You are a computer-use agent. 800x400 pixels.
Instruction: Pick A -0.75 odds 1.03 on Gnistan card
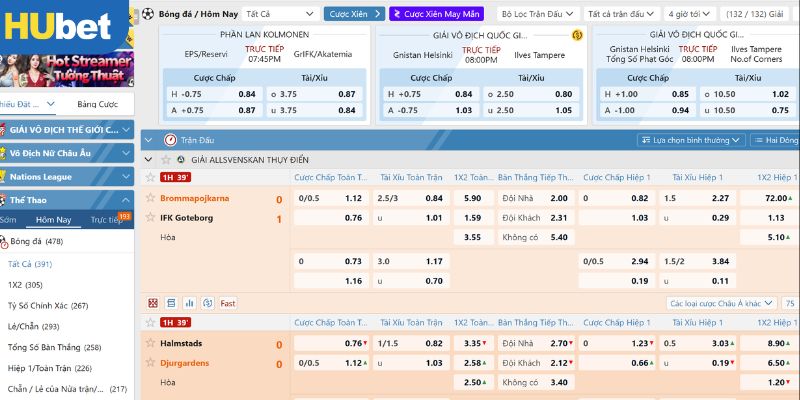point(431,110)
